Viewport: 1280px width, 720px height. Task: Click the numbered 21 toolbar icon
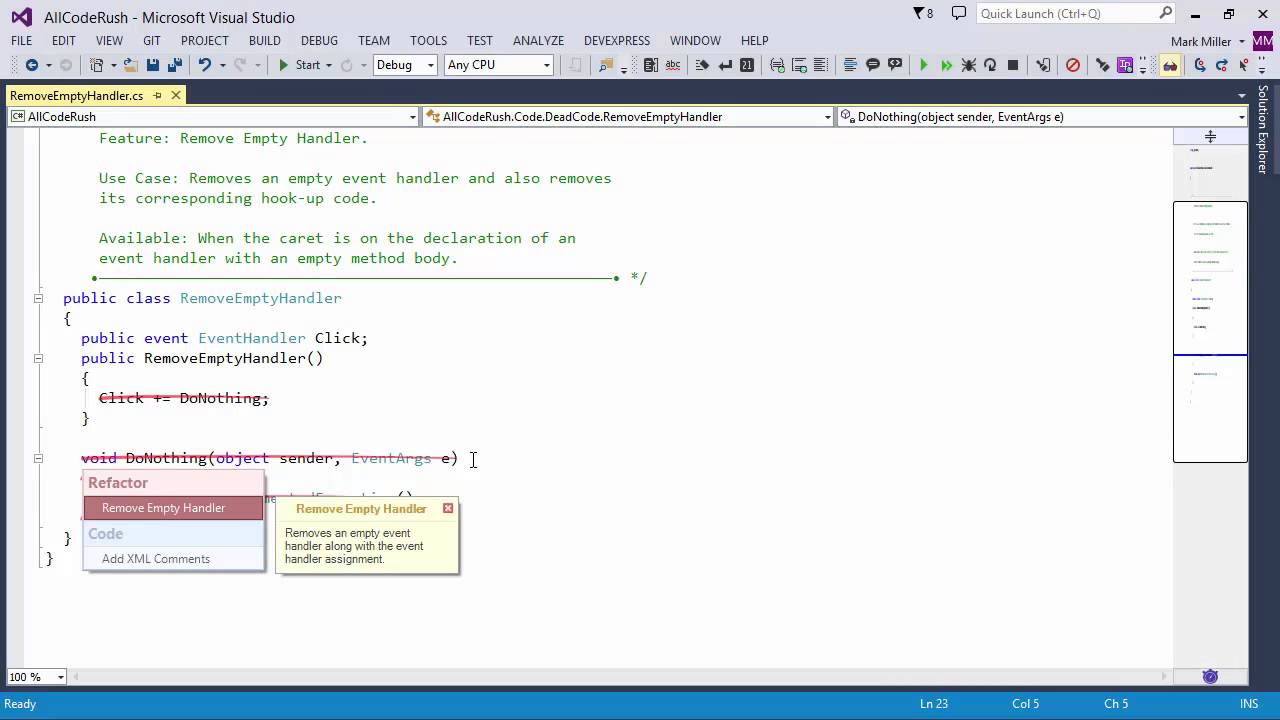[747, 65]
